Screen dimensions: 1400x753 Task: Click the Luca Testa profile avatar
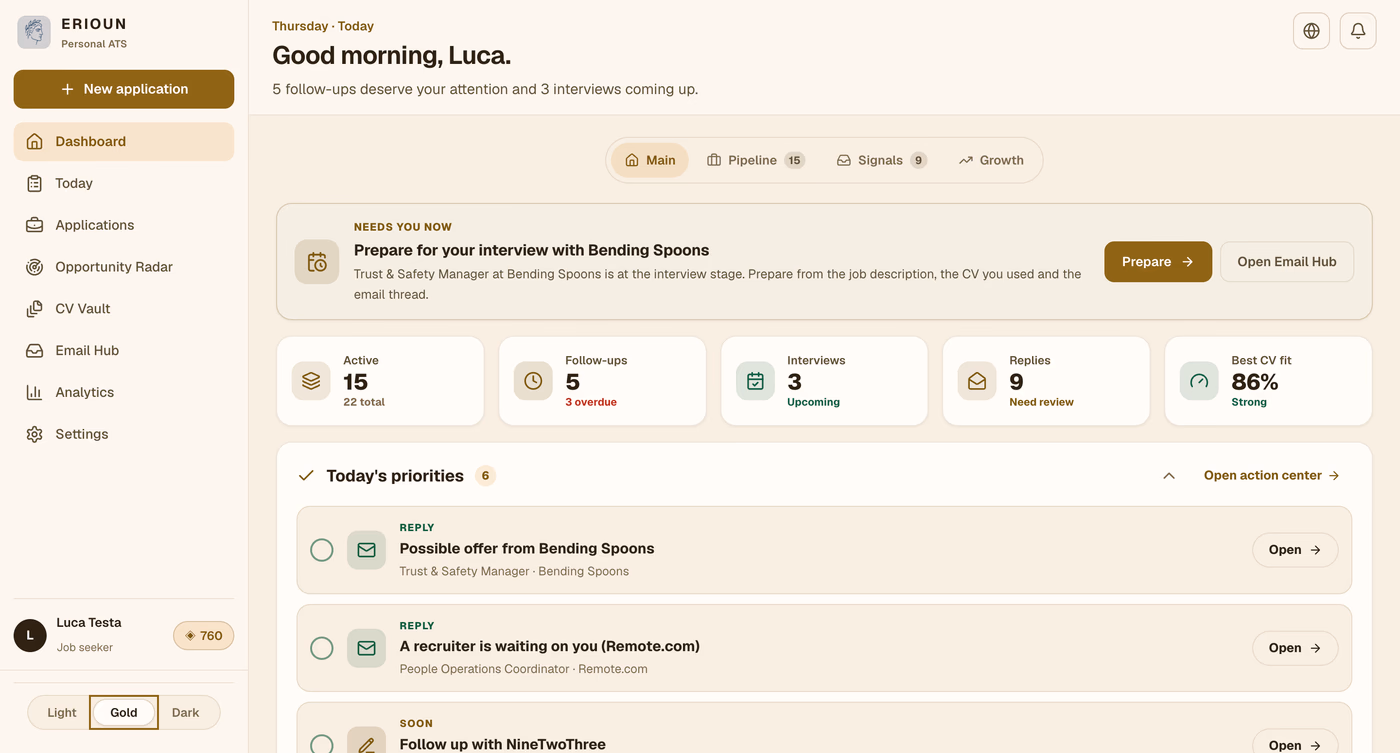pyautogui.click(x=30, y=635)
